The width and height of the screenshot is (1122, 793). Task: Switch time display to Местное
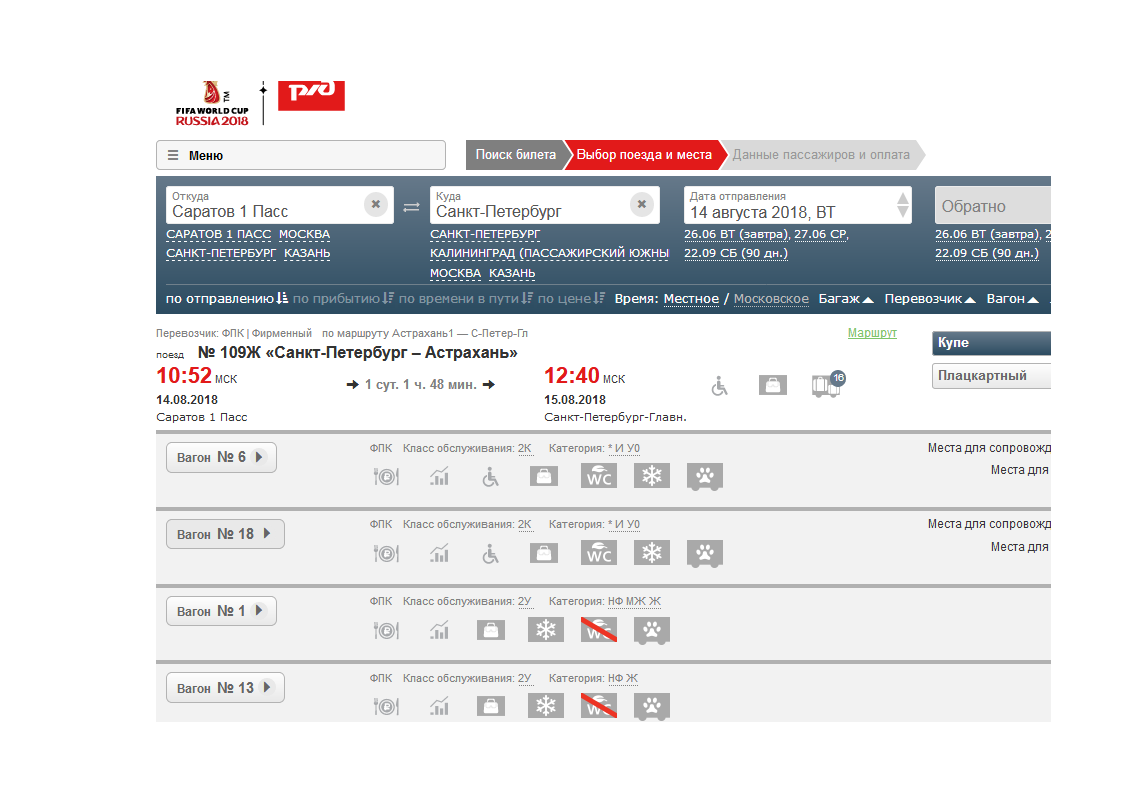pos(691,298)
